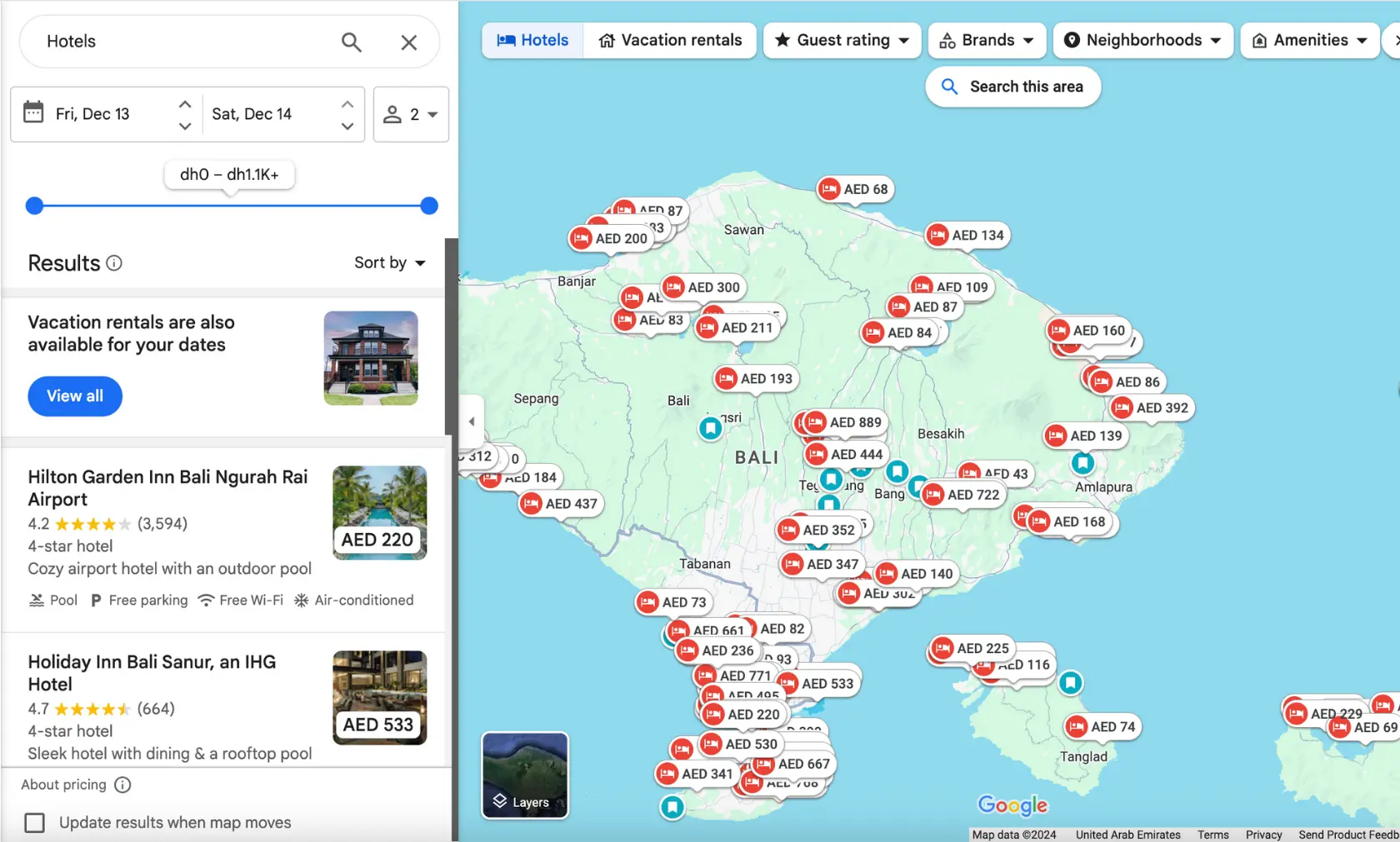Click the Search this area button
Screen dimensions: 1400x842
point(1012,87)
